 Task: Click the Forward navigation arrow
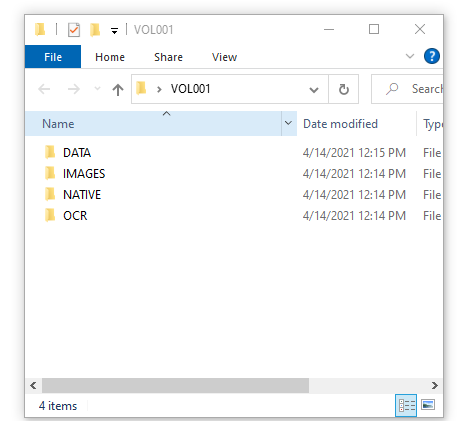click(74, 89)
